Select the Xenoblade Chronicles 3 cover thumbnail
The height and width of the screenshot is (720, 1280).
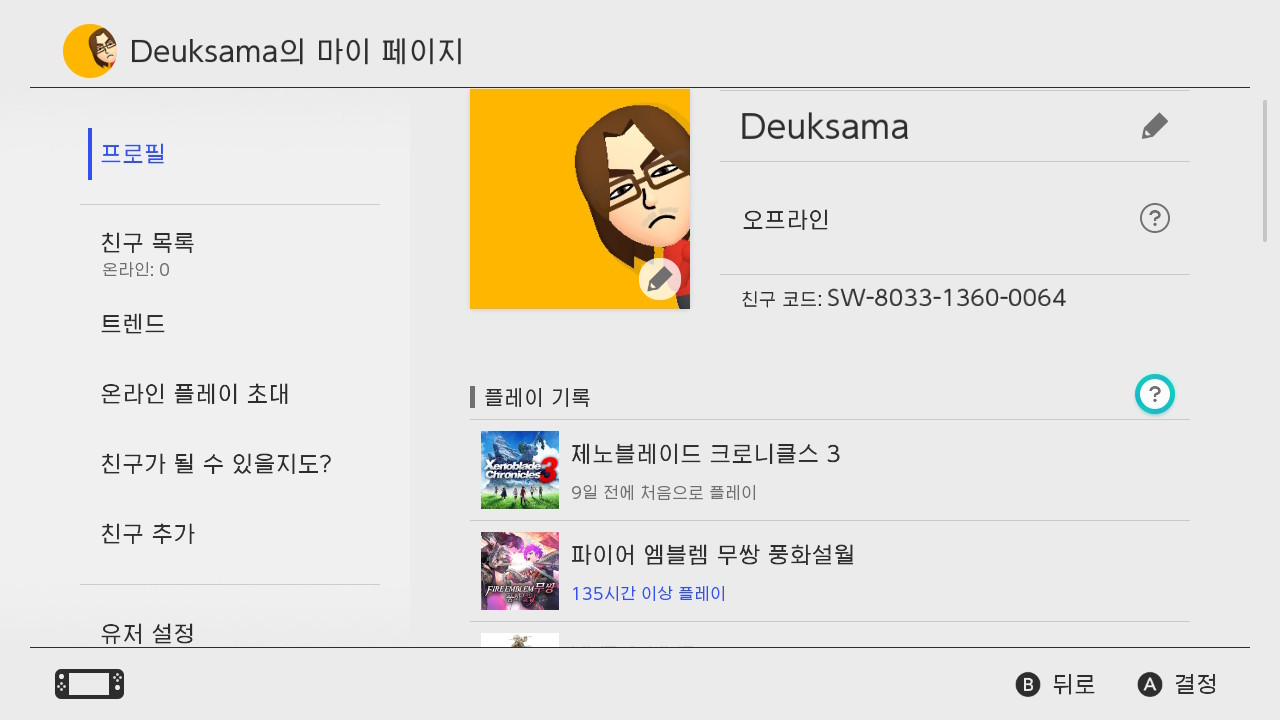[x=520, y=470]
